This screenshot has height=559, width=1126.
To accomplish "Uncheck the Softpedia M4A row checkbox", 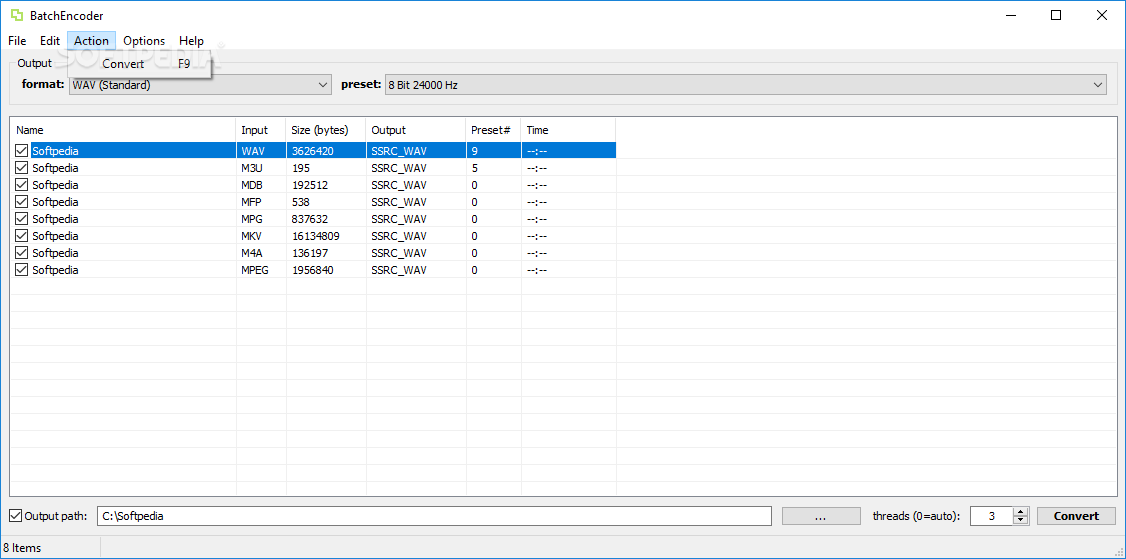I will [x=22, y=253].
